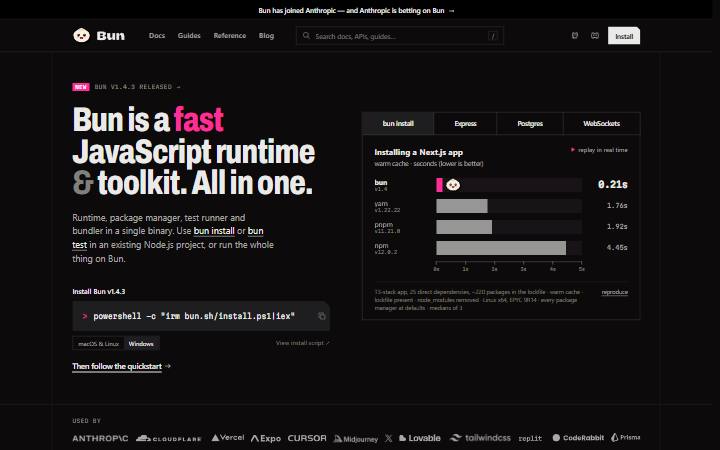Open View install script link
Screen dimensions: 720x450
303,343
